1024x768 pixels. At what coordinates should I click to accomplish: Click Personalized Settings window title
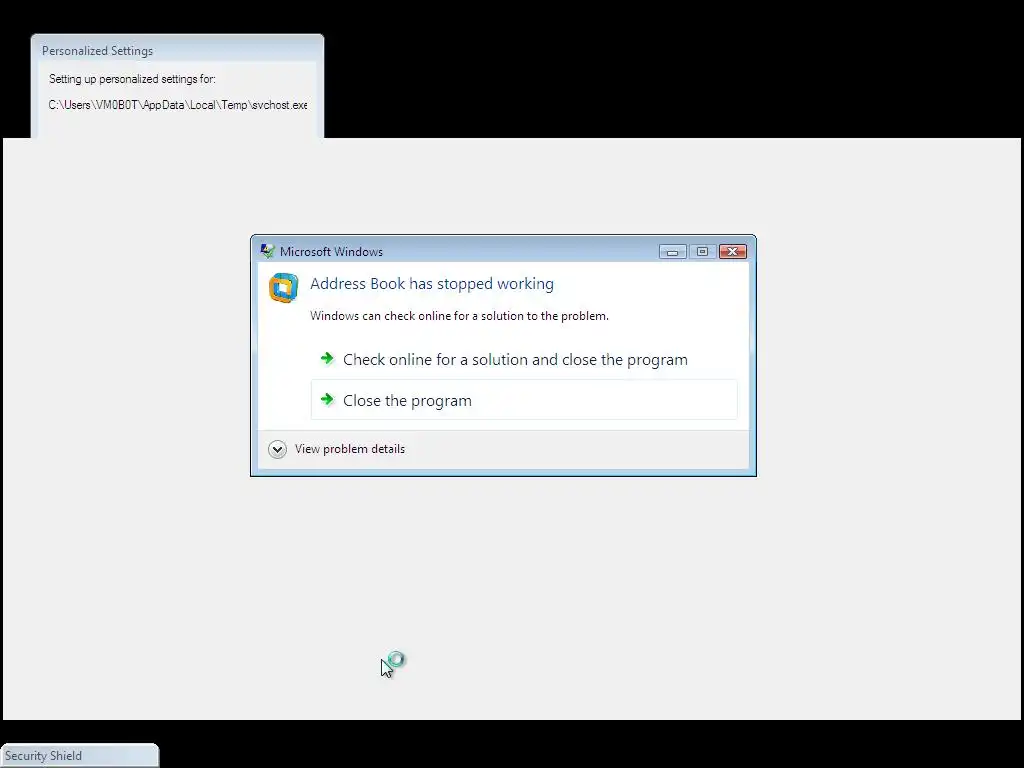(x=97, y=51)
